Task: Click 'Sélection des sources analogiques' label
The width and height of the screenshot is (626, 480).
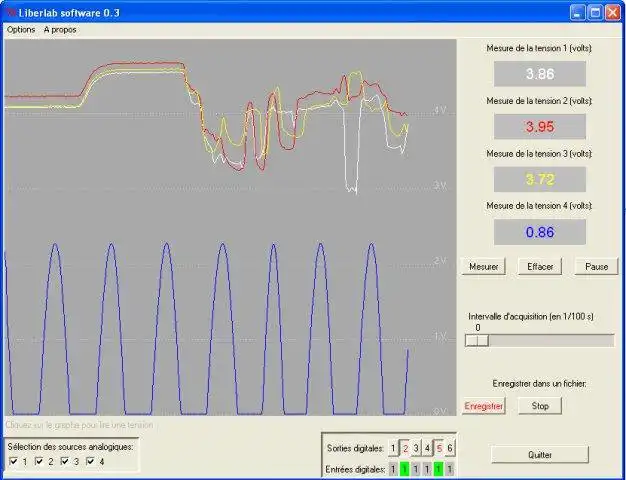Action: (71, 447)
